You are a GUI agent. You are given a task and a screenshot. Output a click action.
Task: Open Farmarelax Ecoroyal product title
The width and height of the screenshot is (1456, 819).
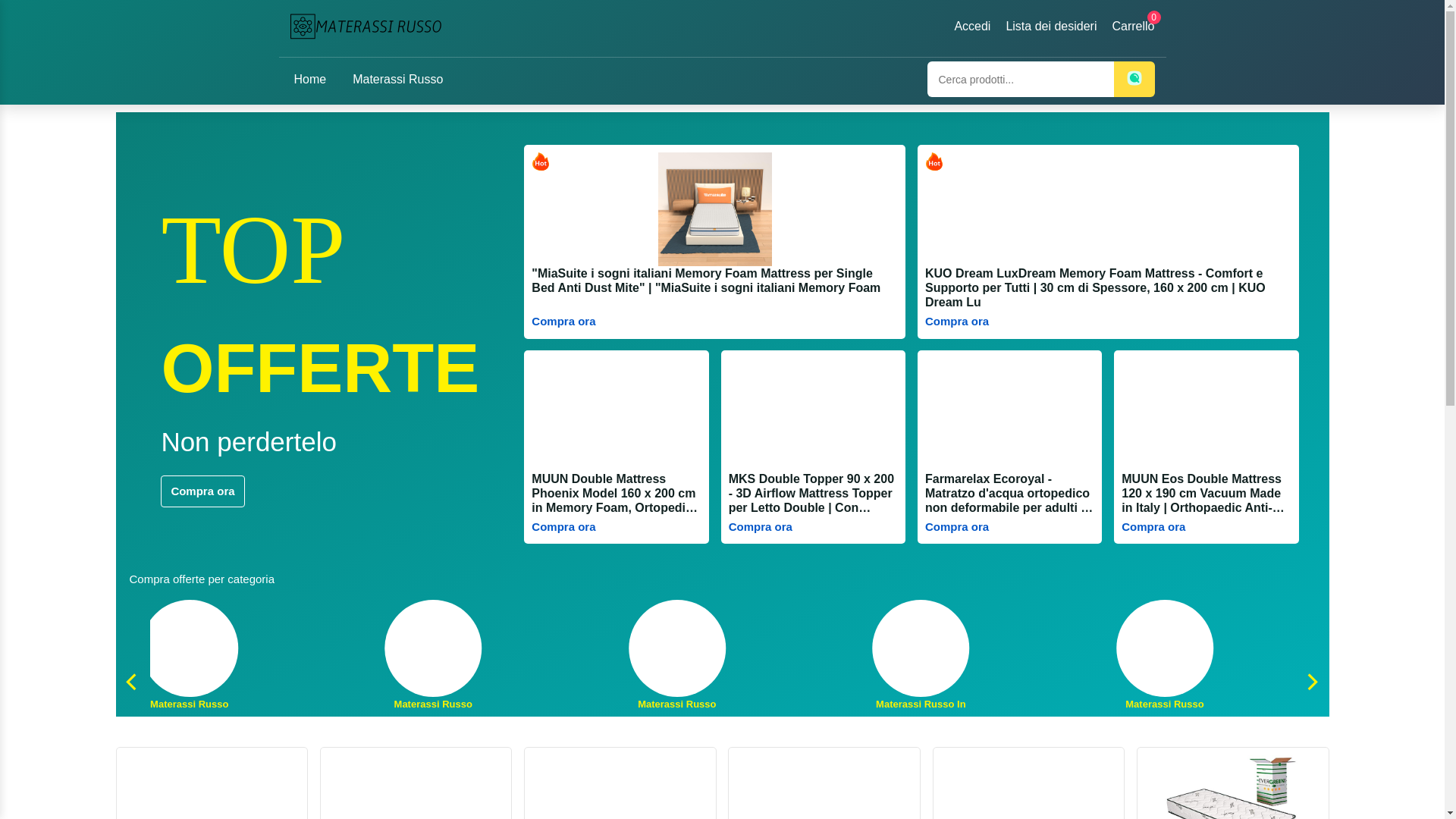[1009, 494]
